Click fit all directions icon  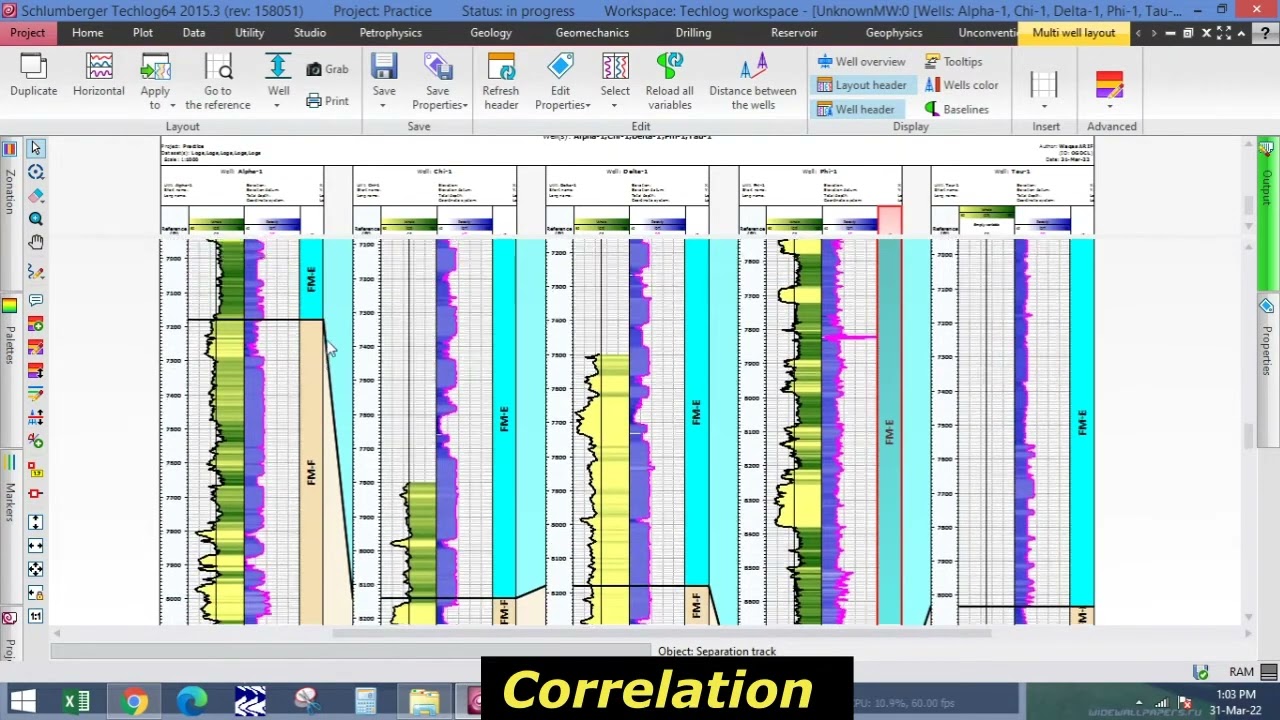[36, 569]
